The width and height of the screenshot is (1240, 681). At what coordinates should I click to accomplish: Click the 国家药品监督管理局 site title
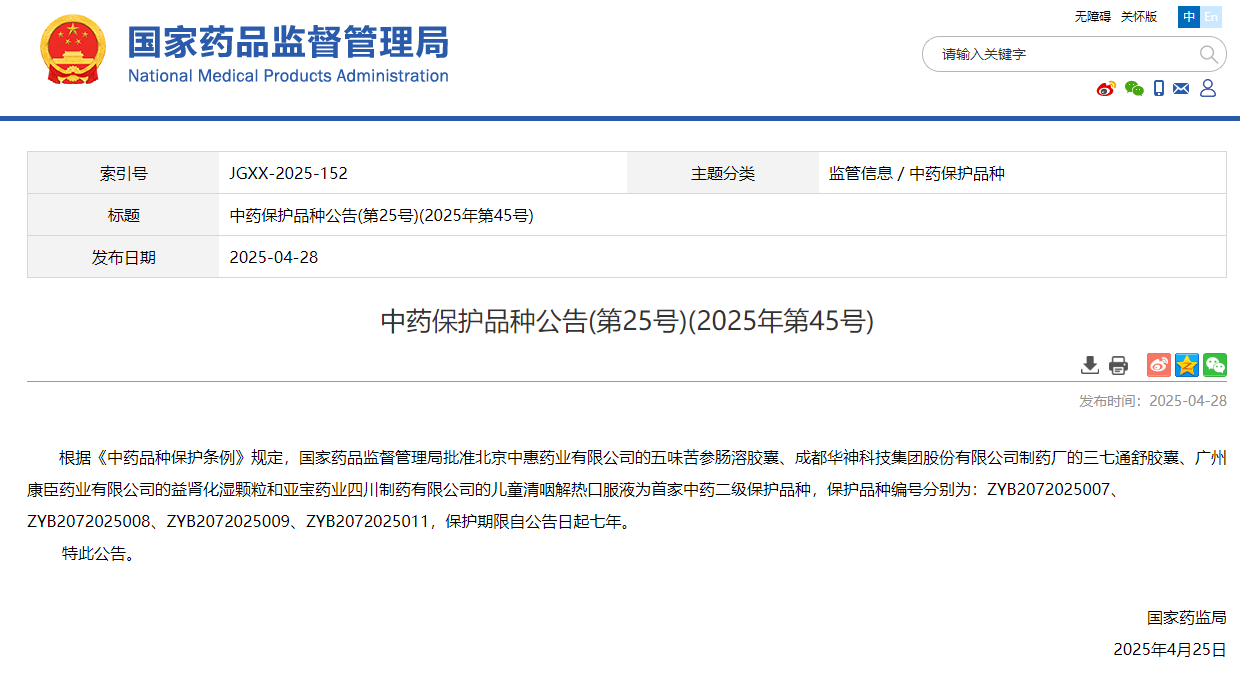point(288,43)
